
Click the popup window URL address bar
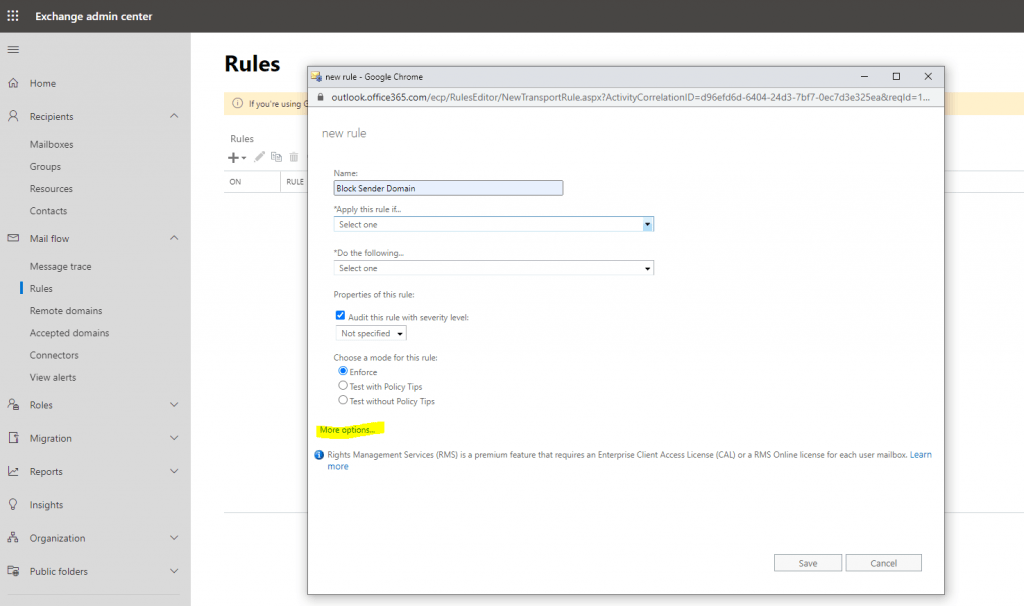[630, 97]
